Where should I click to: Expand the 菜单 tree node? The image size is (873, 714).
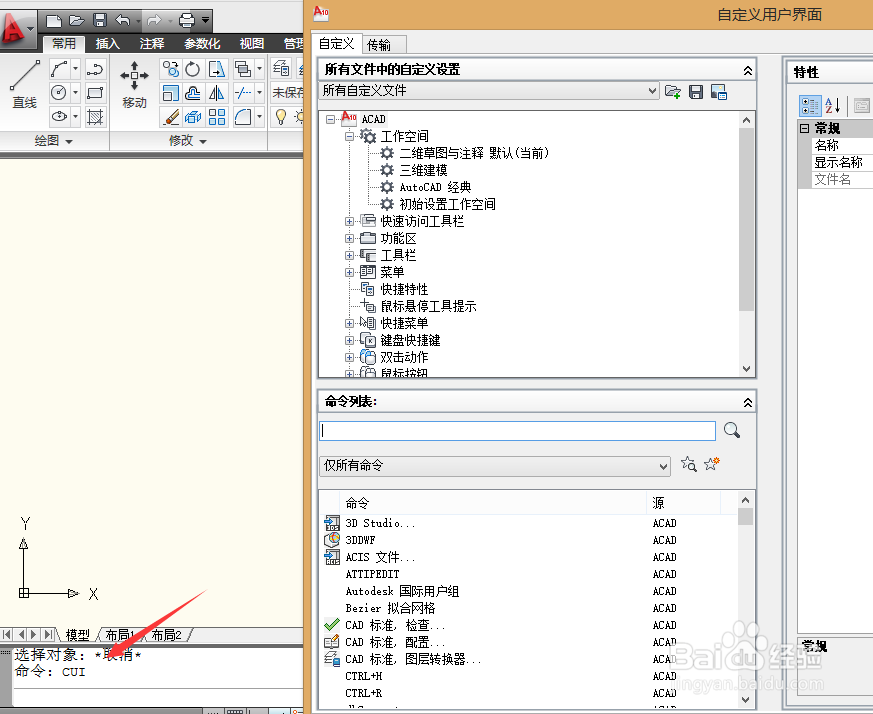349,272
